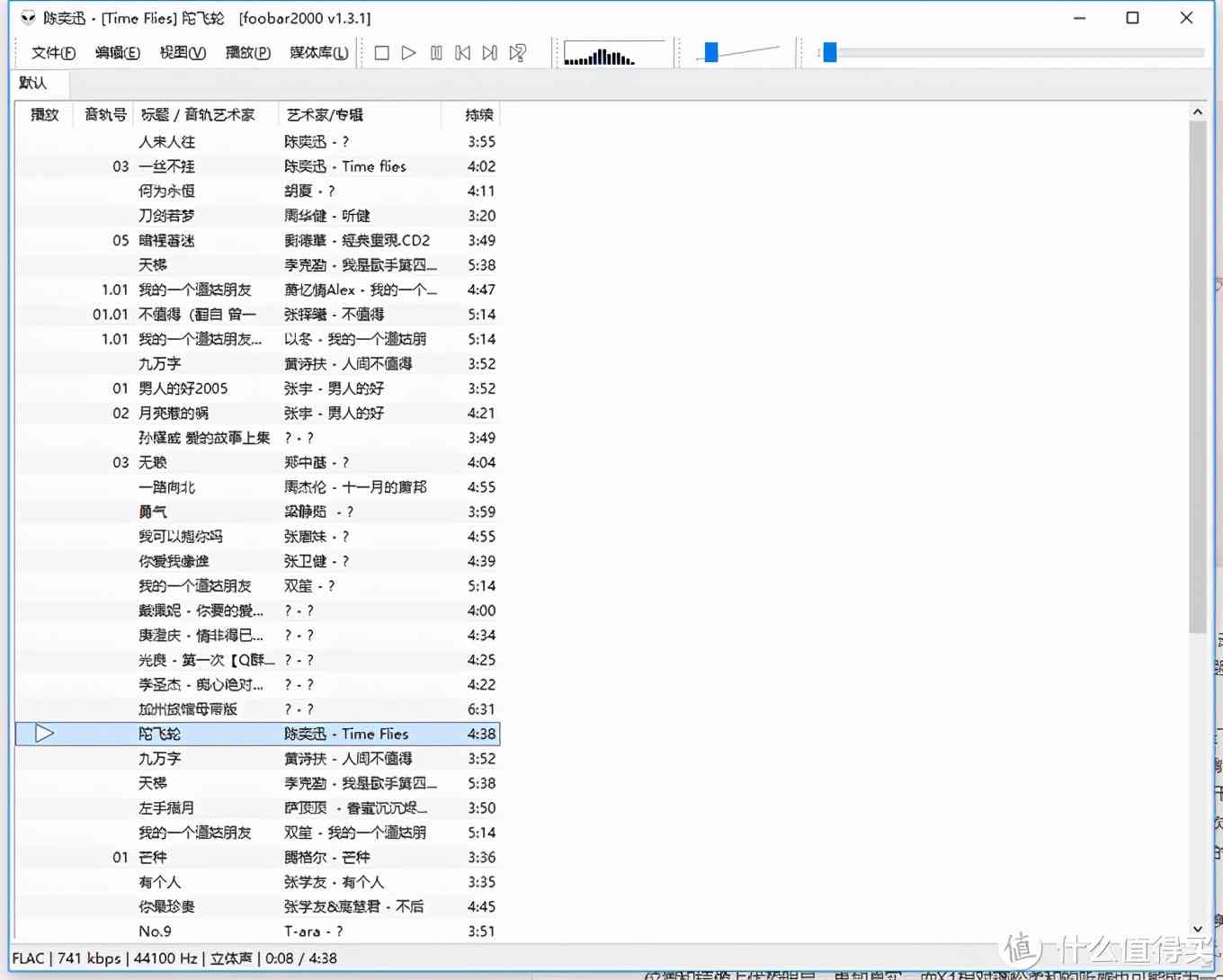1223x980 pixels.
Task: Skip to the next track
Action: click(489, 53)
